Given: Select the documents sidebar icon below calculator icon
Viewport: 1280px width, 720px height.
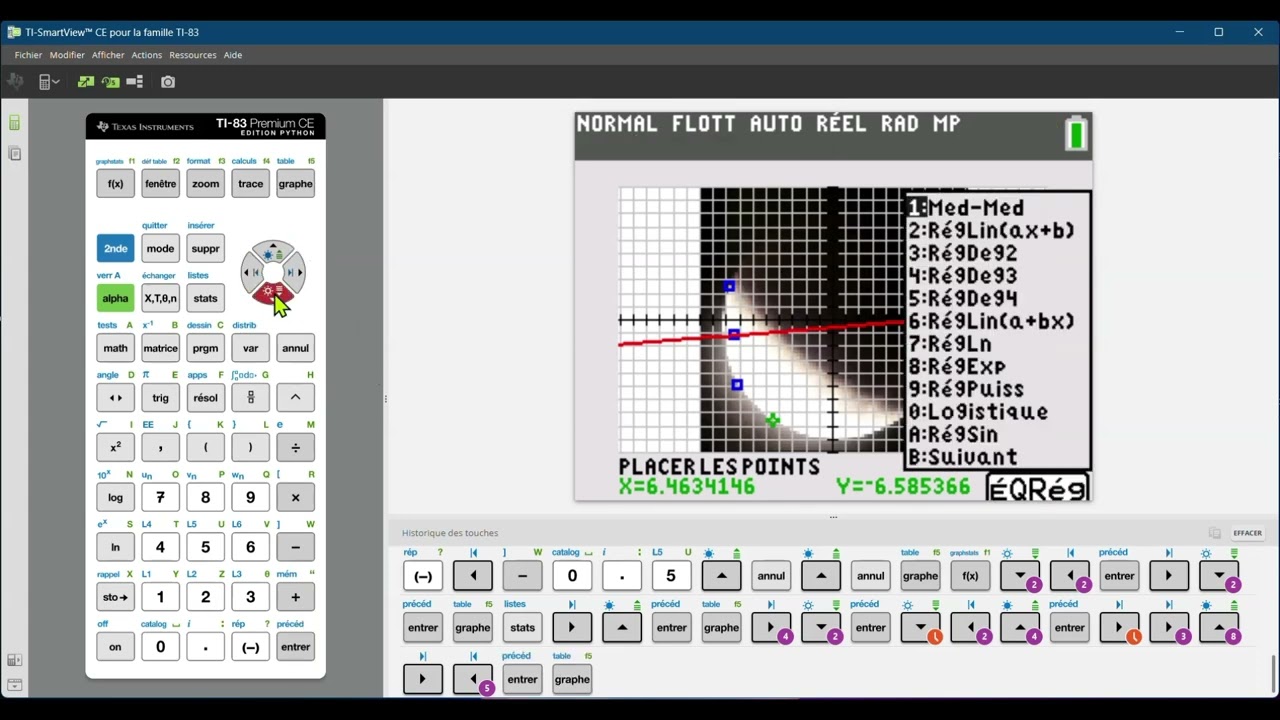Looking at the screenshot, I should (14, 153).
